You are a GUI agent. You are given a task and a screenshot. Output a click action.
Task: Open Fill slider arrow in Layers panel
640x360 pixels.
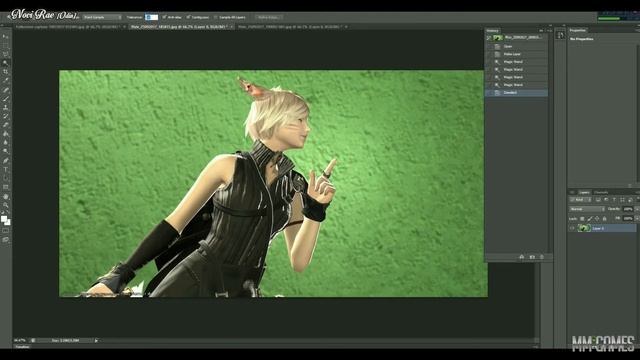(636, 219)
